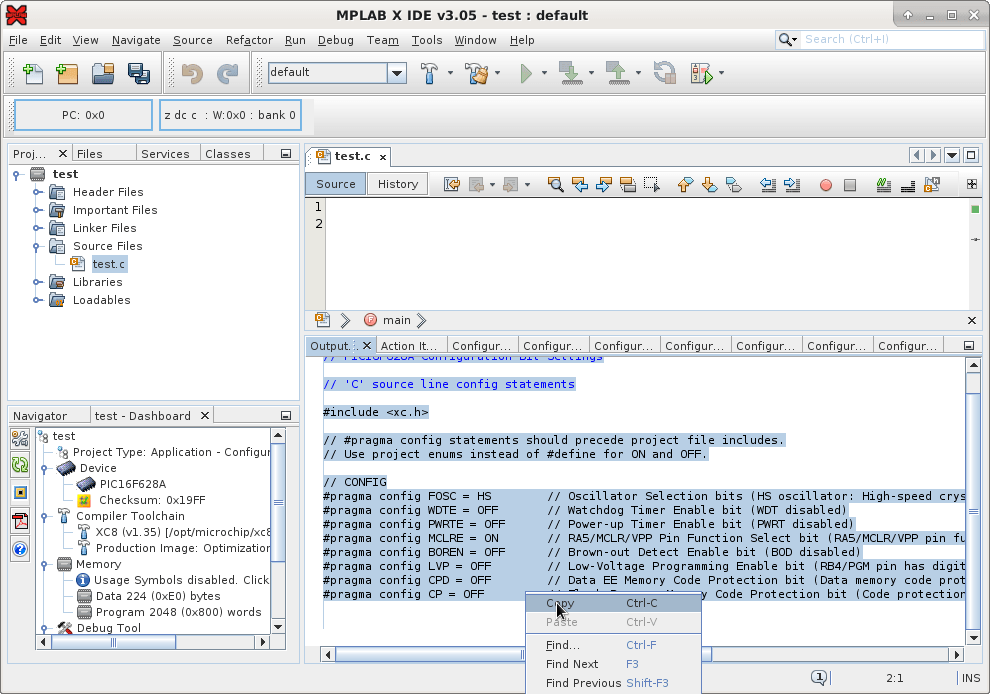990x694 pixels.
Task: Toggle software breakpoint icon in Dashboard sidebar
Action: click(20, 493)
